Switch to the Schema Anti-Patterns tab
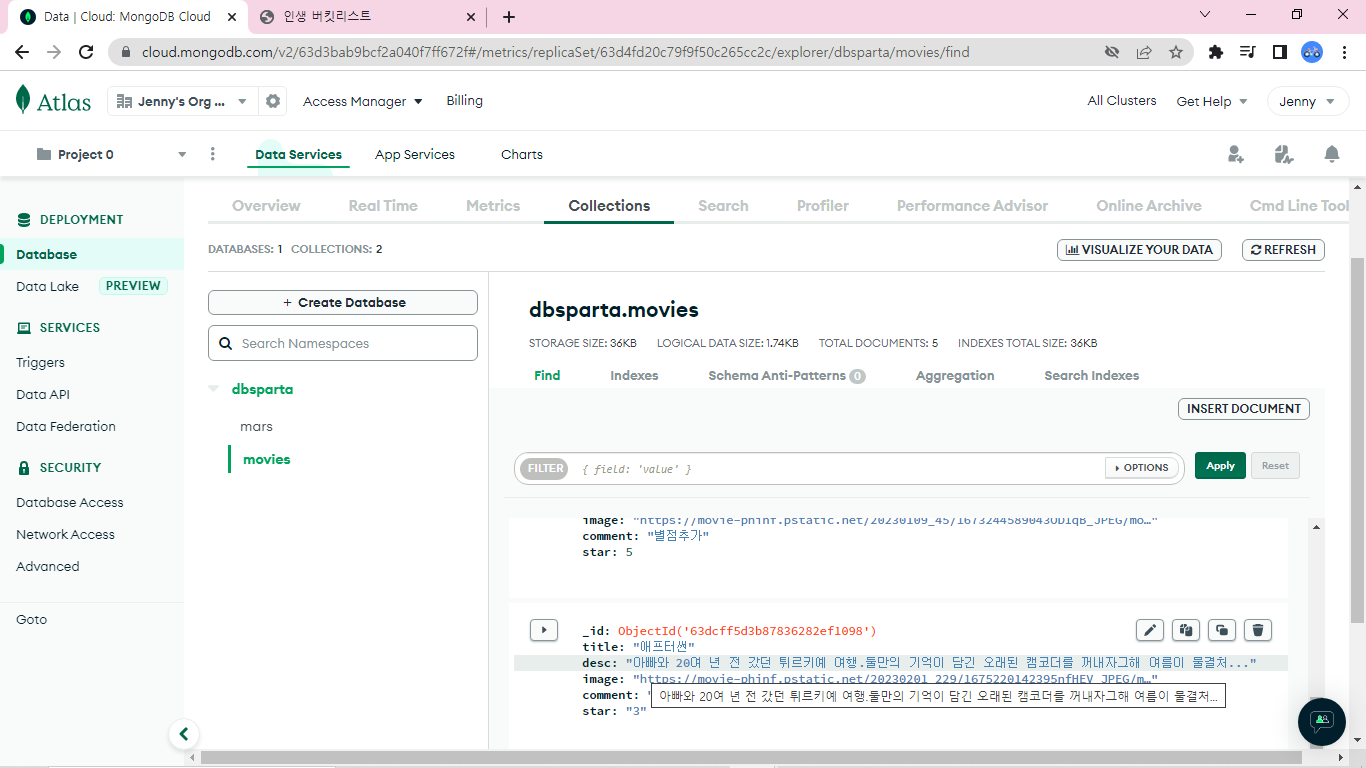This screenshot has height=768, width=1366. [x=787, y=376]
